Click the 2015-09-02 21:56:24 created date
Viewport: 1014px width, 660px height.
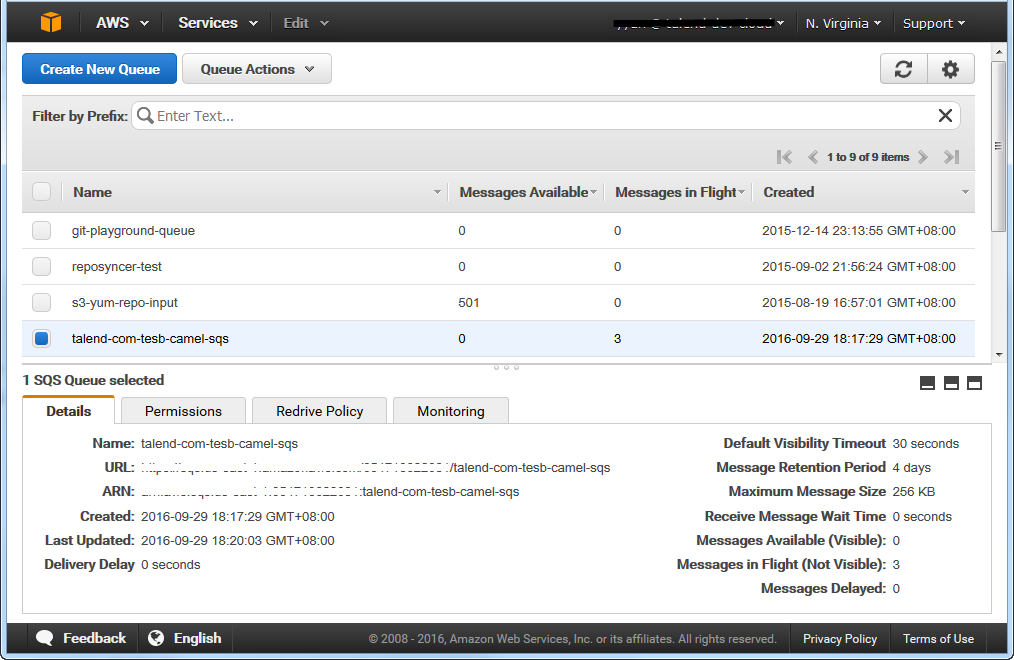coord(858,266)
